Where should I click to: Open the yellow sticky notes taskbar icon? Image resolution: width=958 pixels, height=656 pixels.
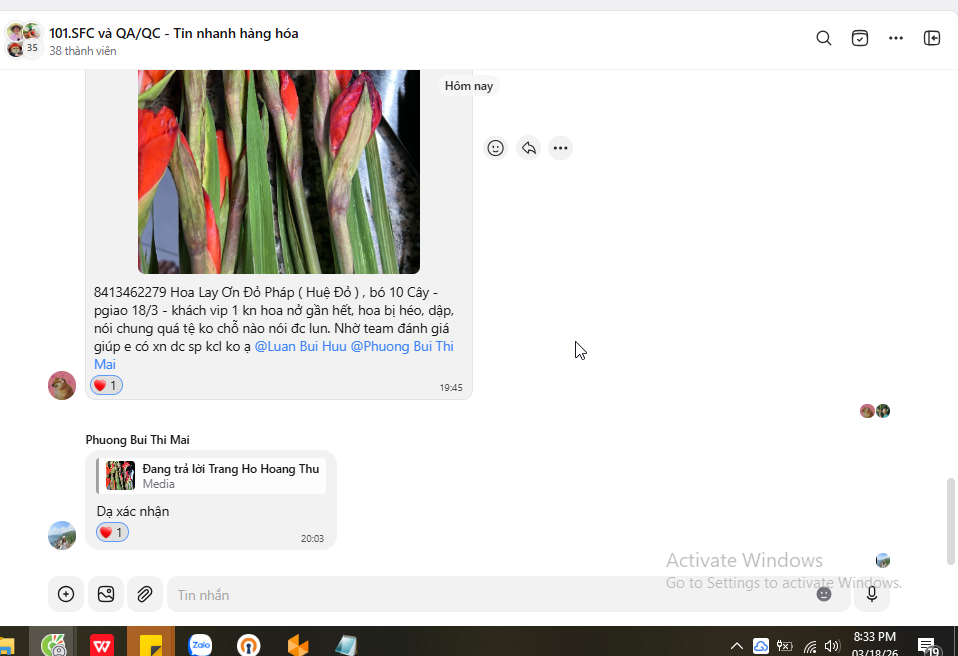click(x=150, y=643)
